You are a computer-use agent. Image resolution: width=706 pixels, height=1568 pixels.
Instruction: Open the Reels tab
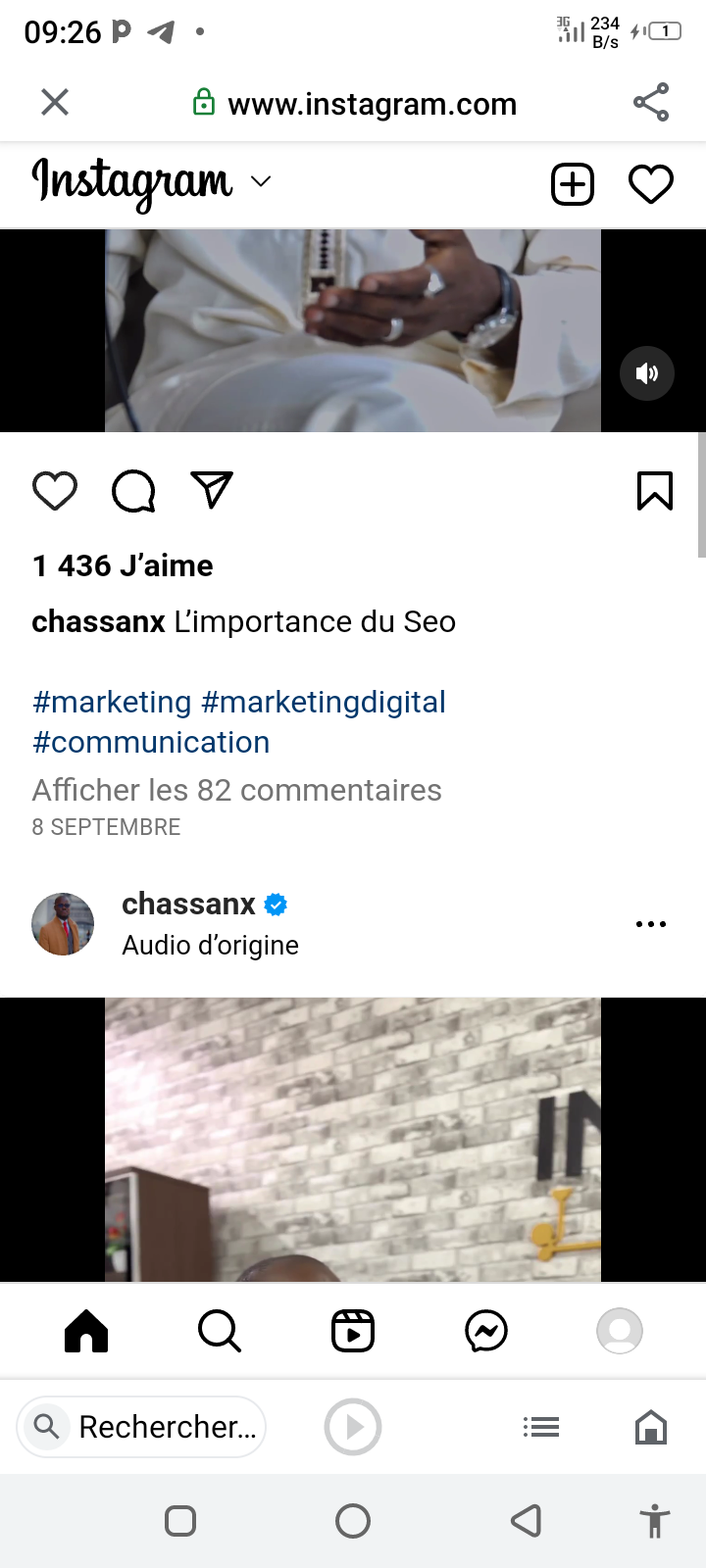(x=353, y=1331)
